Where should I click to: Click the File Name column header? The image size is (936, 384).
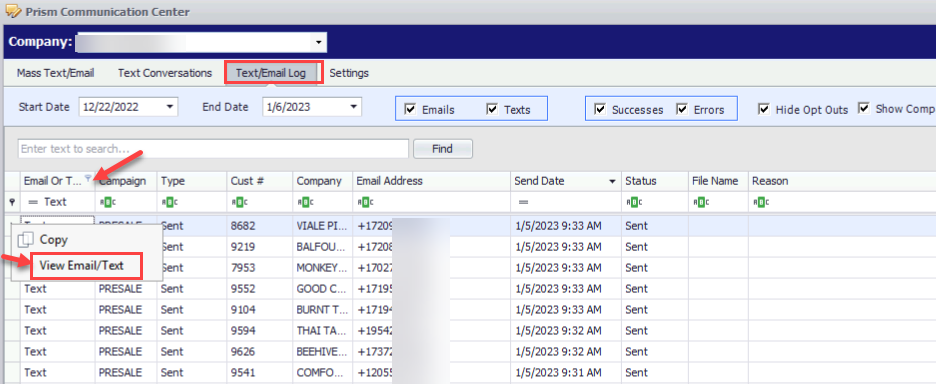pos(718,181)
